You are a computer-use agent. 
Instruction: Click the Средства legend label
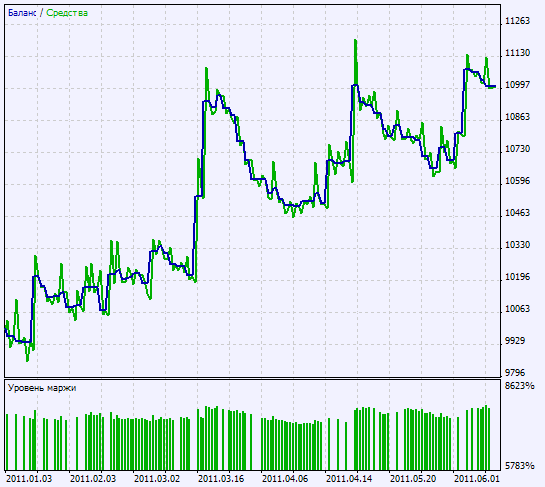pyautogui.click(x=67, y=13)
